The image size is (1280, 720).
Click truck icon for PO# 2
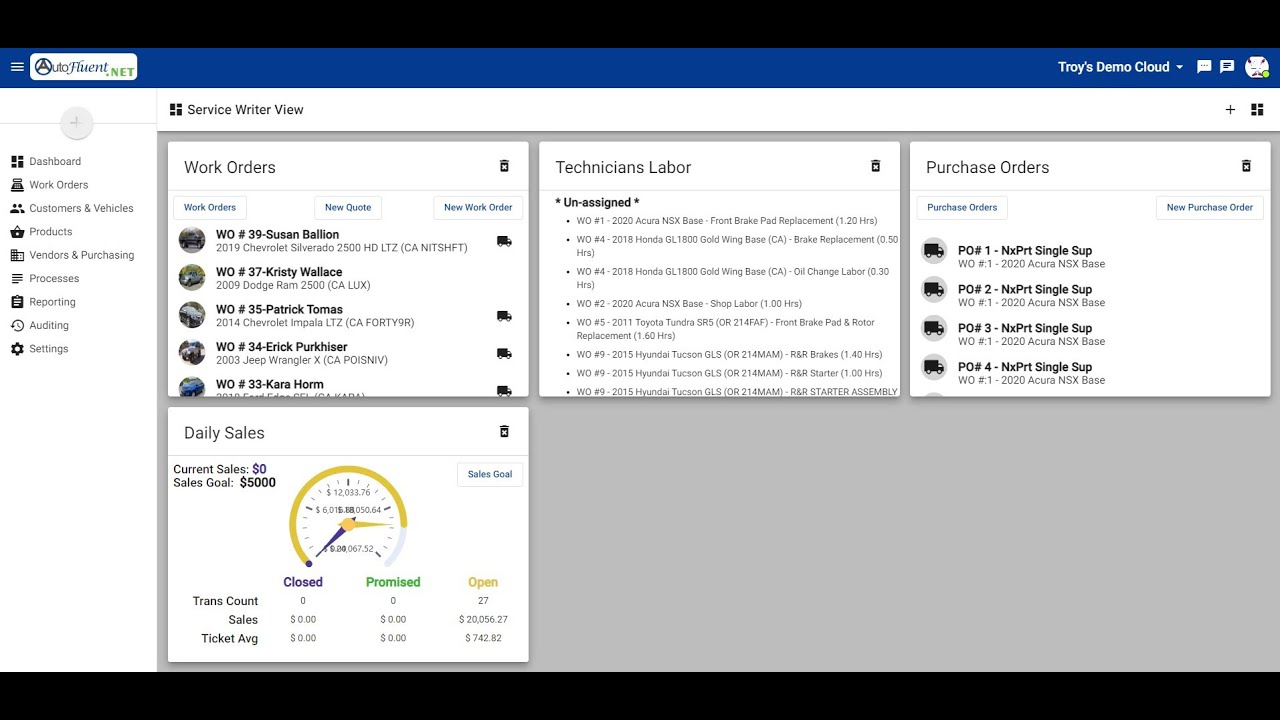[934, 290]
